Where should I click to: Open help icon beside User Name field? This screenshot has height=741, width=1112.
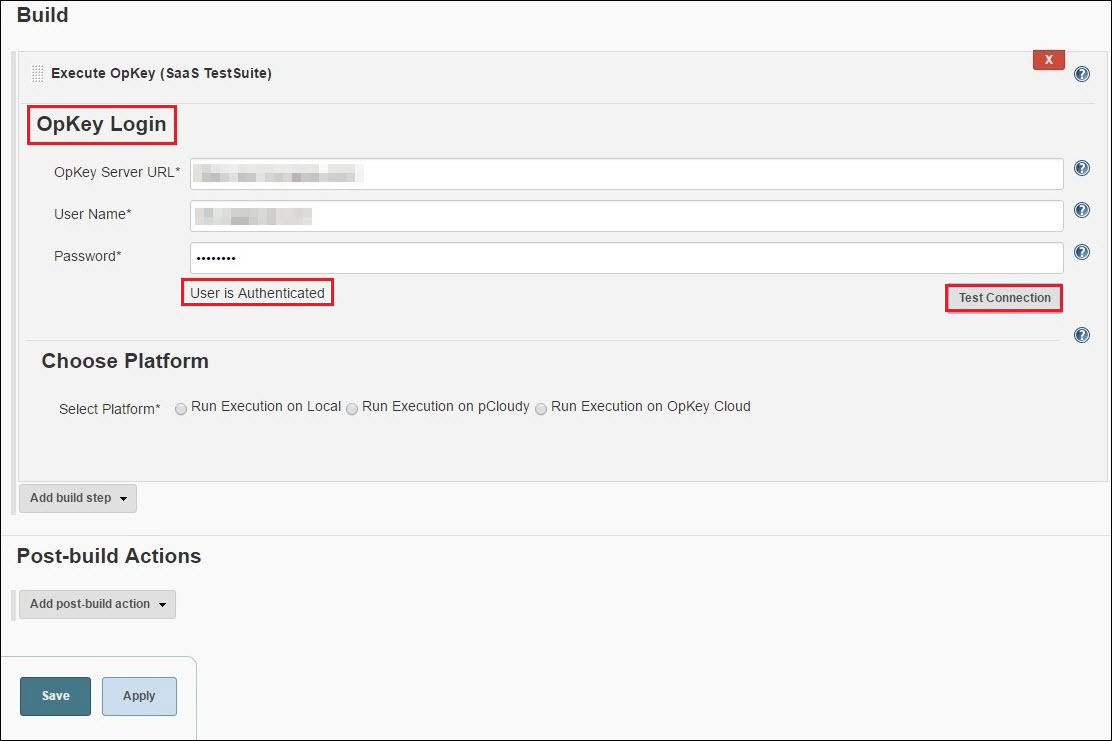click(x=1082, y=210)
